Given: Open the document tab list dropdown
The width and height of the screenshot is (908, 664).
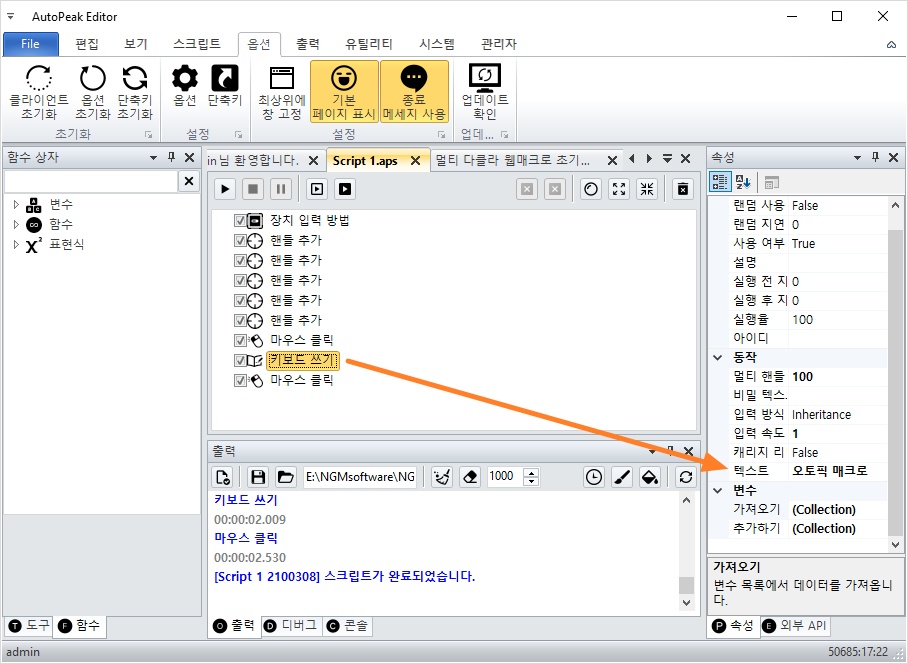Looking at the screenshot, I should click(x=667, y=159).
